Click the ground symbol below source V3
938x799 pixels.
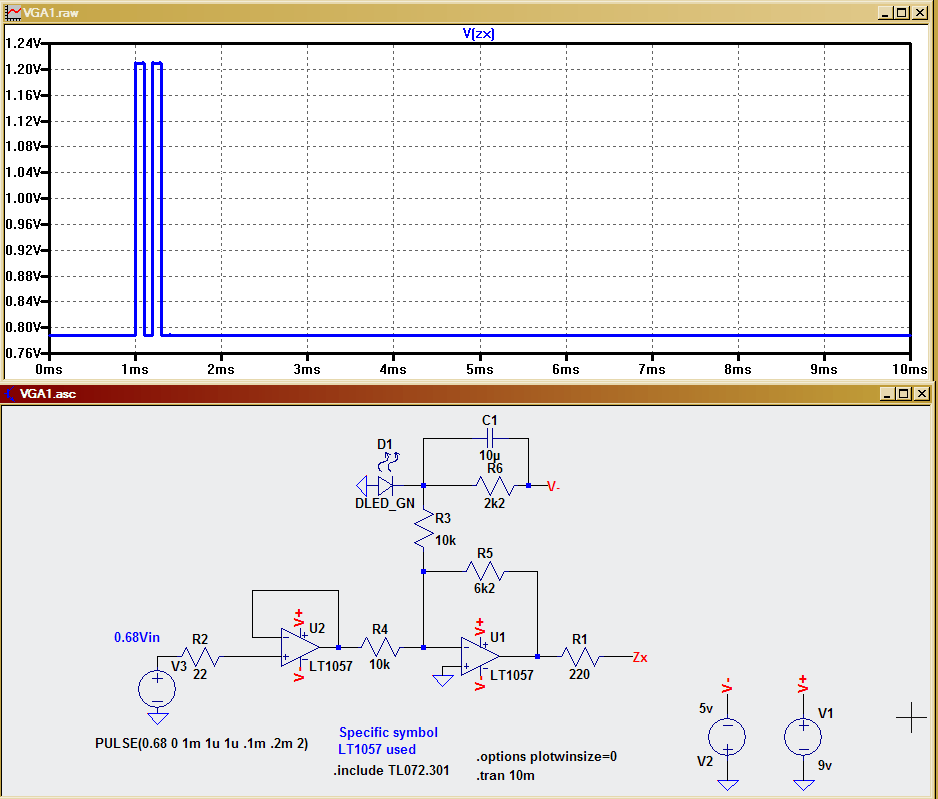157,718
